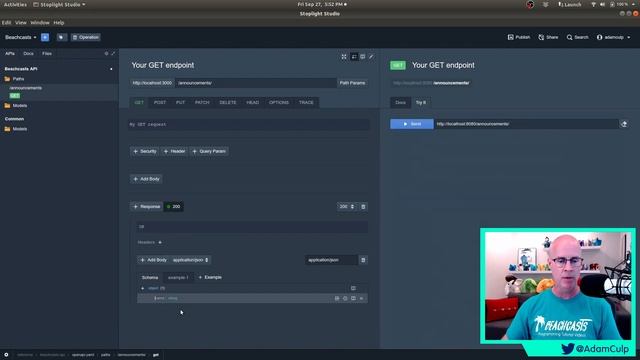
Task: Click the first icon in the property row's icon group
Action: point(337,298)
